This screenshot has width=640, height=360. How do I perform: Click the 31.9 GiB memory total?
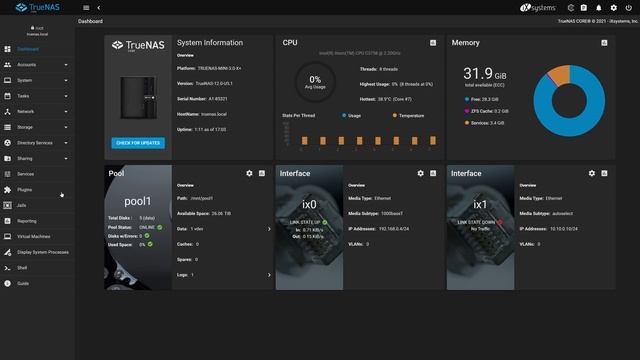pos(484,74)
